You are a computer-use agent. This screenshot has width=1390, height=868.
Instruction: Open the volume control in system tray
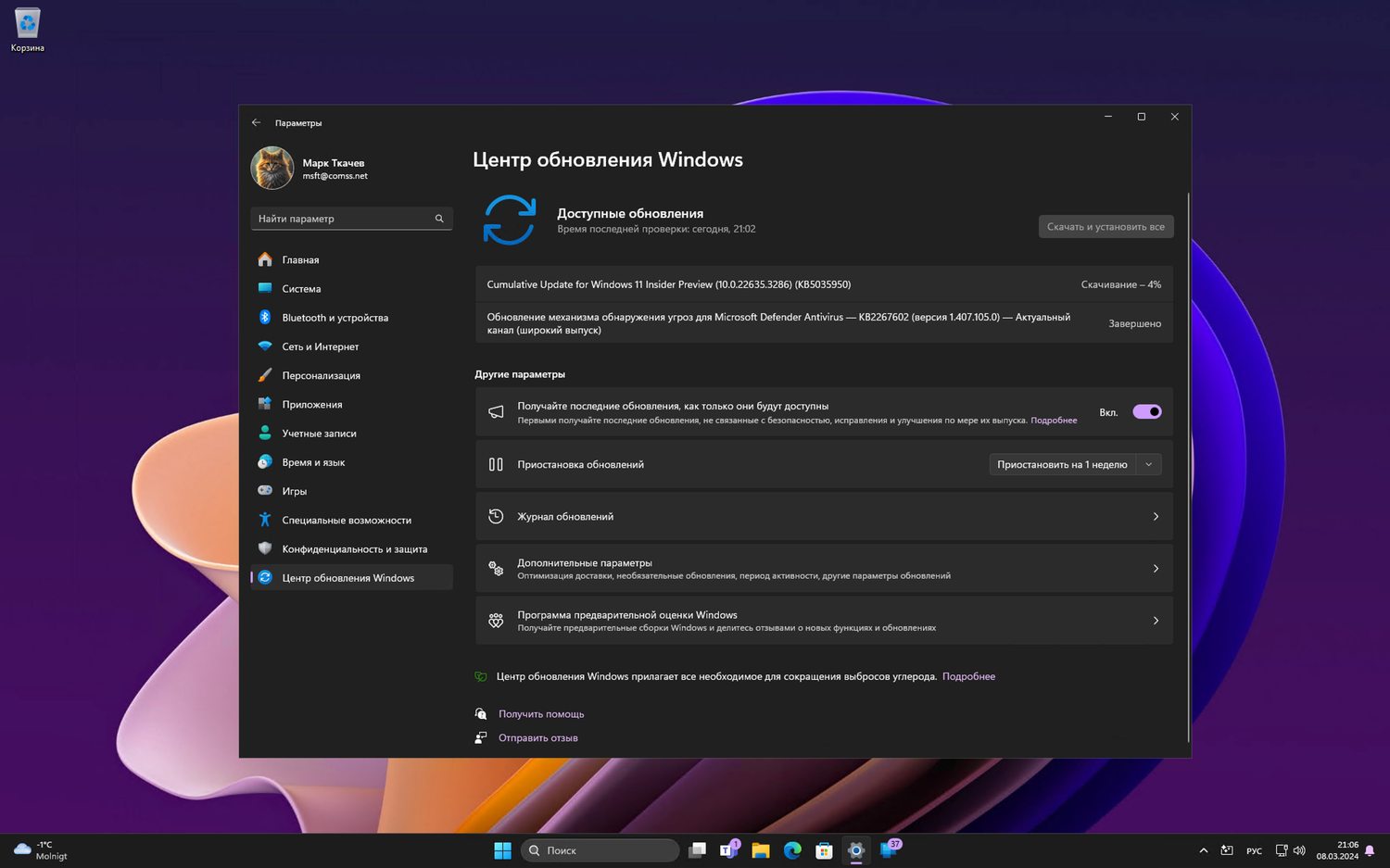tap(1299, 850)
